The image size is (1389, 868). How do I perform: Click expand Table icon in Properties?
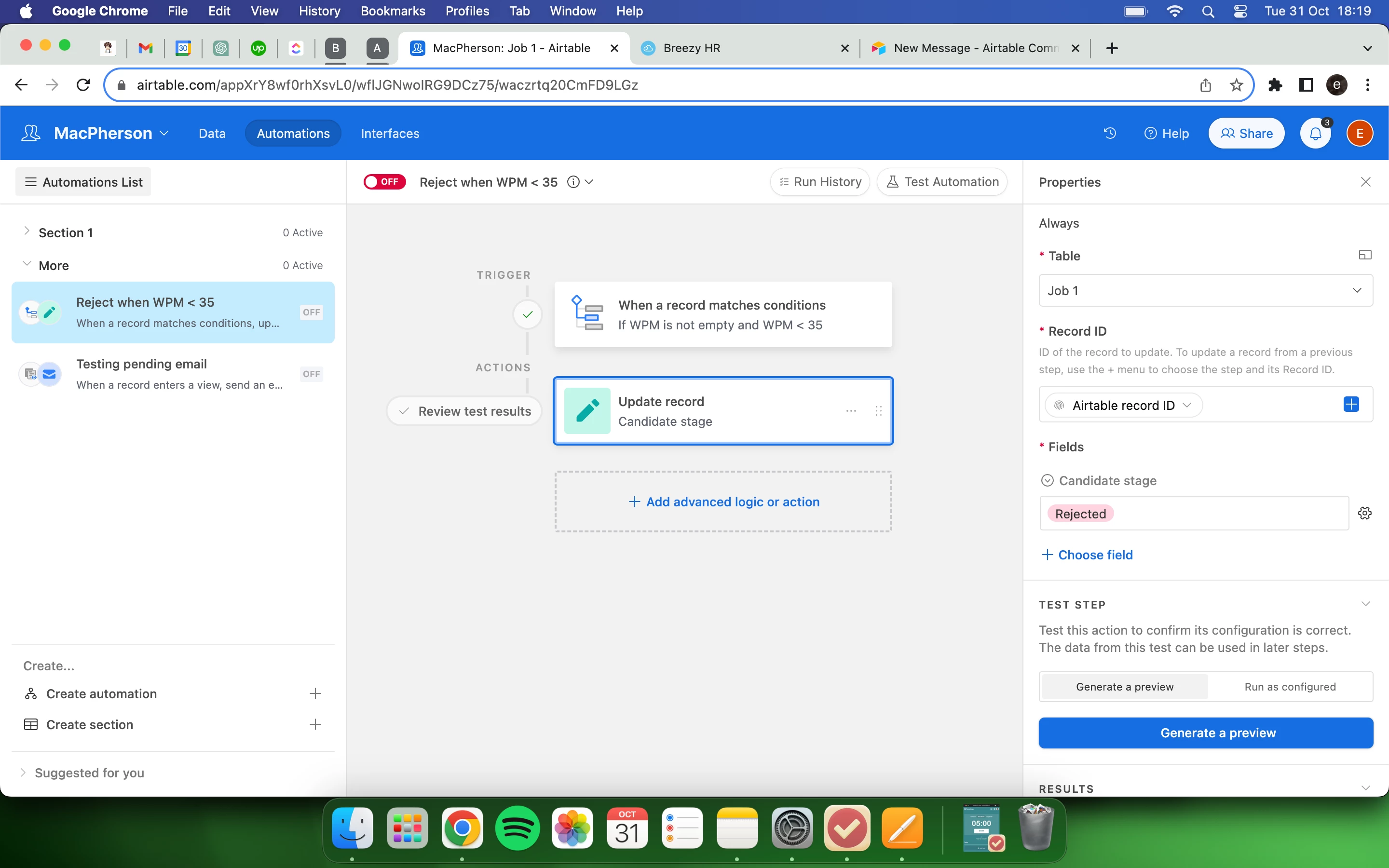(1365, 256)
